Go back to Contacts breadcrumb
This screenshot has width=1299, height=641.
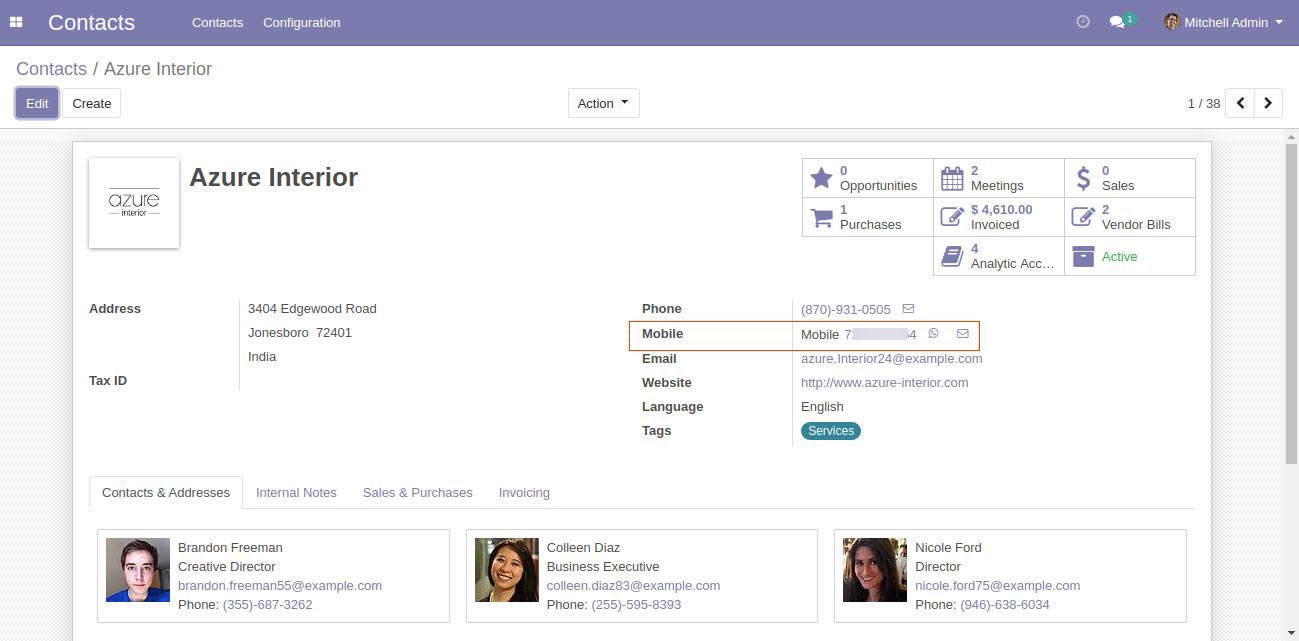(x=51, y=69)
